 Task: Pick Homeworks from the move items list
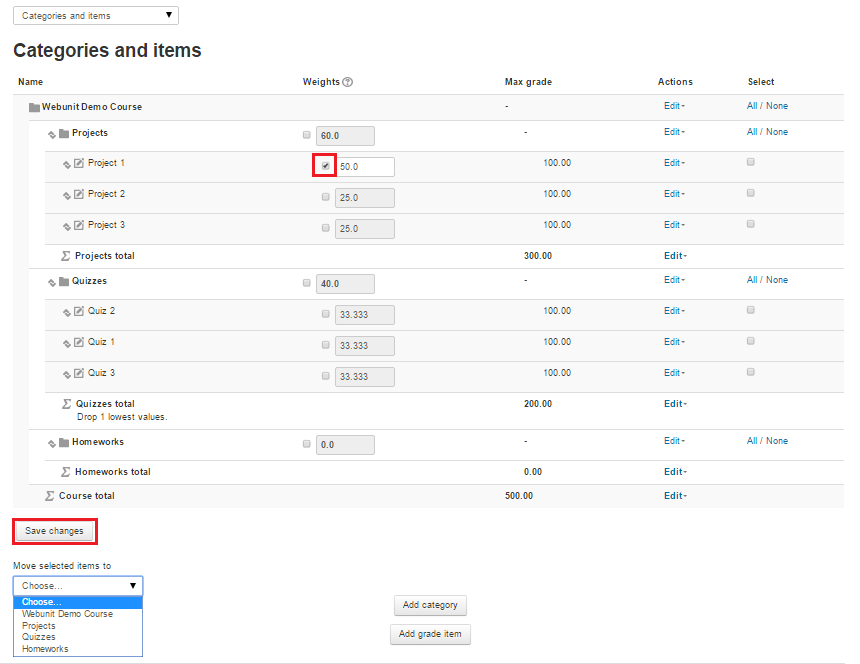45,649
